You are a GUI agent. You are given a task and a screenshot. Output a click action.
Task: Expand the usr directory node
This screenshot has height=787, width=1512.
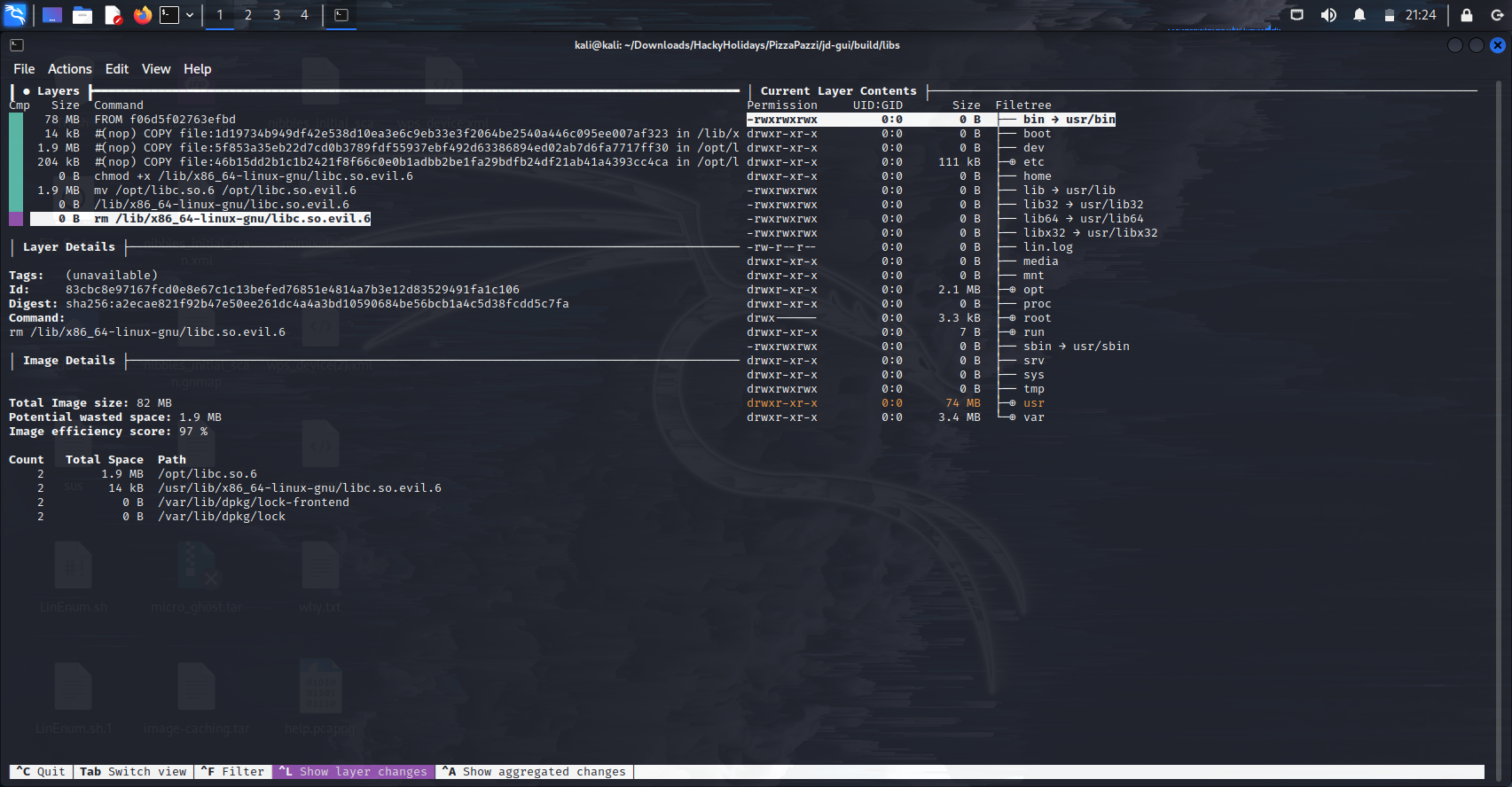pyautogui.click(x=1012, y=403)
